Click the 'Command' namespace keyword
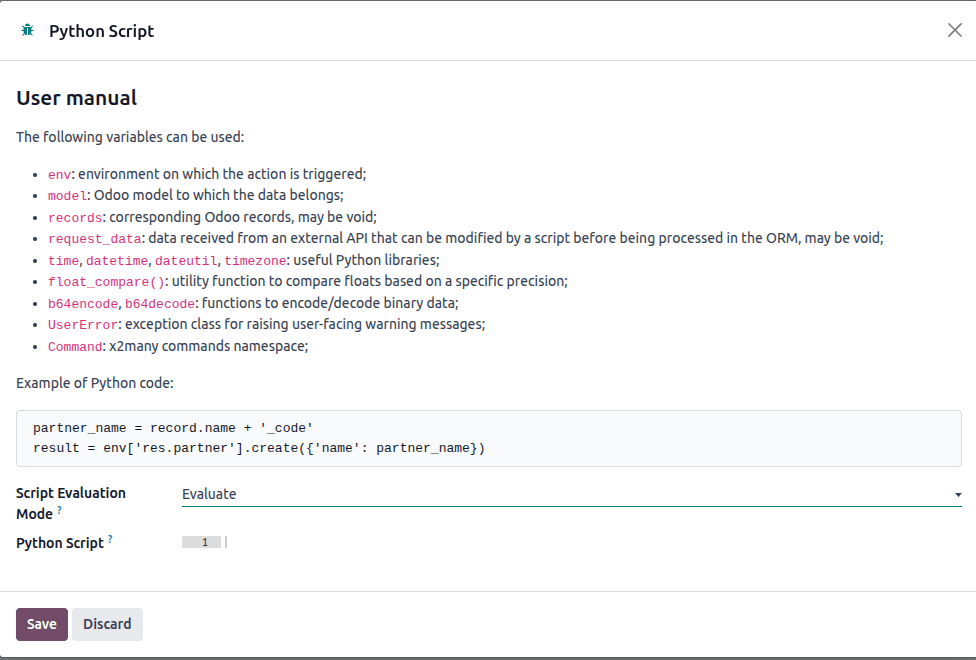Image resolution: width=976 pixels, height=660 pixels. coord(75,347)
